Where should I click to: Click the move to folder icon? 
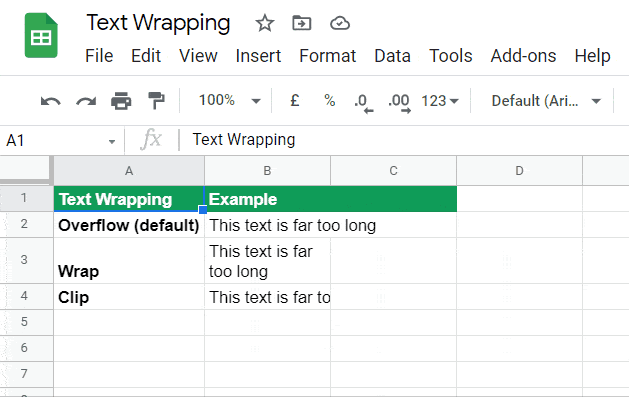tap(302, 23)
